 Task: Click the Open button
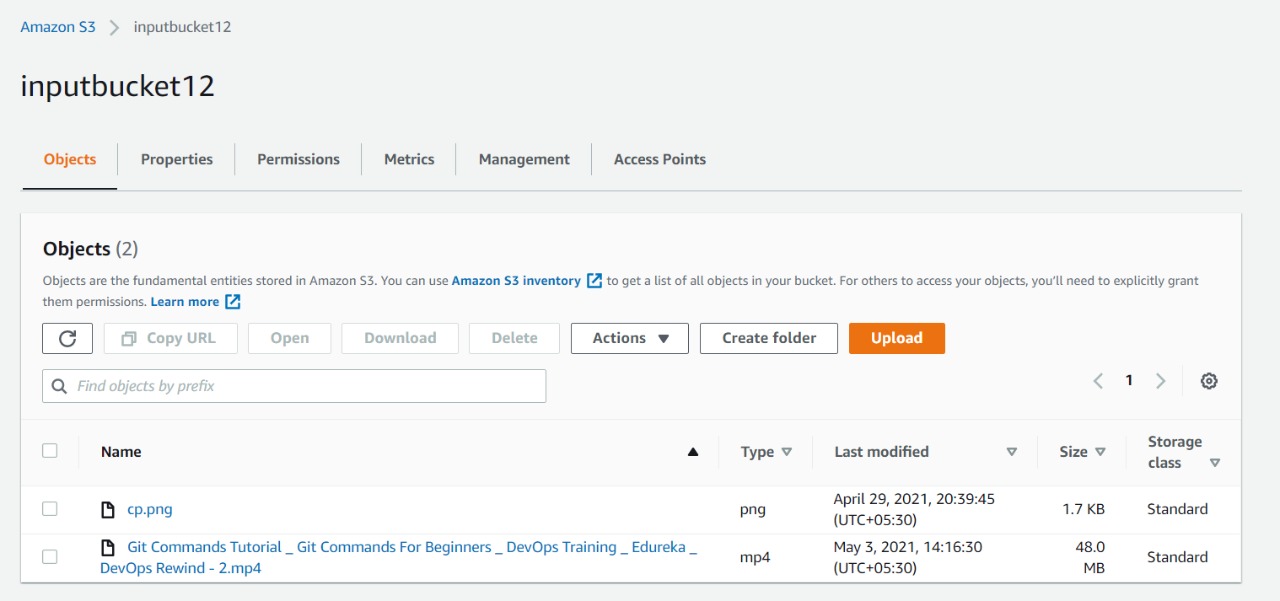(290, 338)
